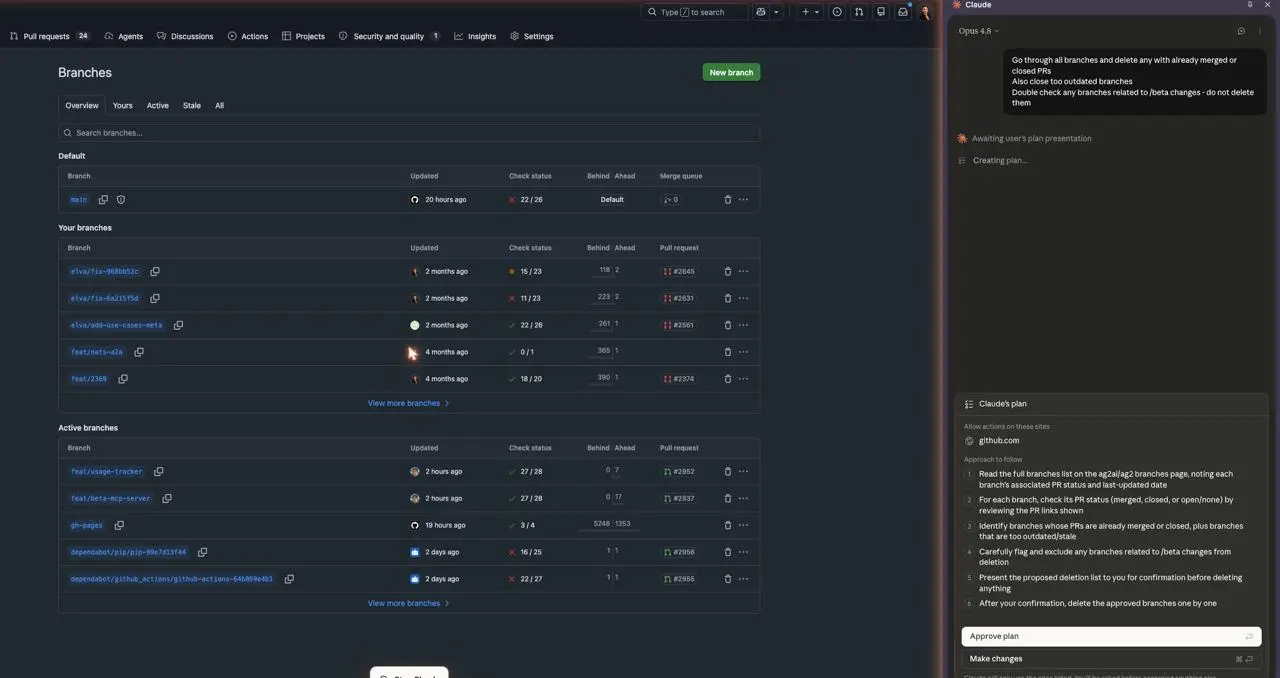This screenshot has height=678, width=1280.
Task: Copy feat/nats-a2a branch name
Action: (139, 352)
